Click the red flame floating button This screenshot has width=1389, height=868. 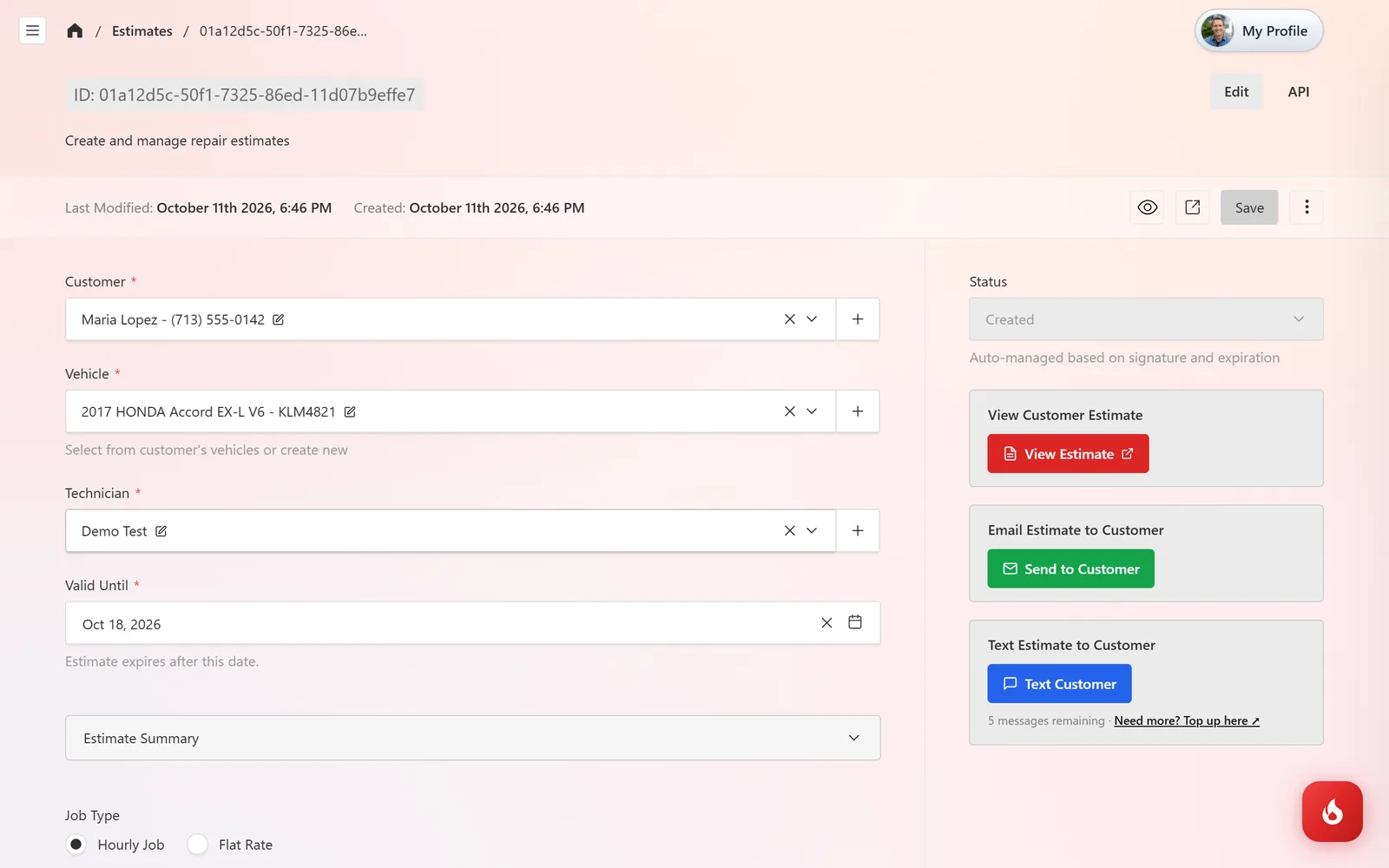click(x=1333, y=812)
